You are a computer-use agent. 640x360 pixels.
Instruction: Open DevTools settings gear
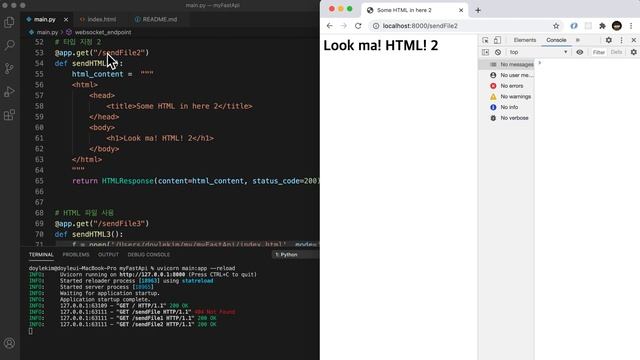(609, 40)
